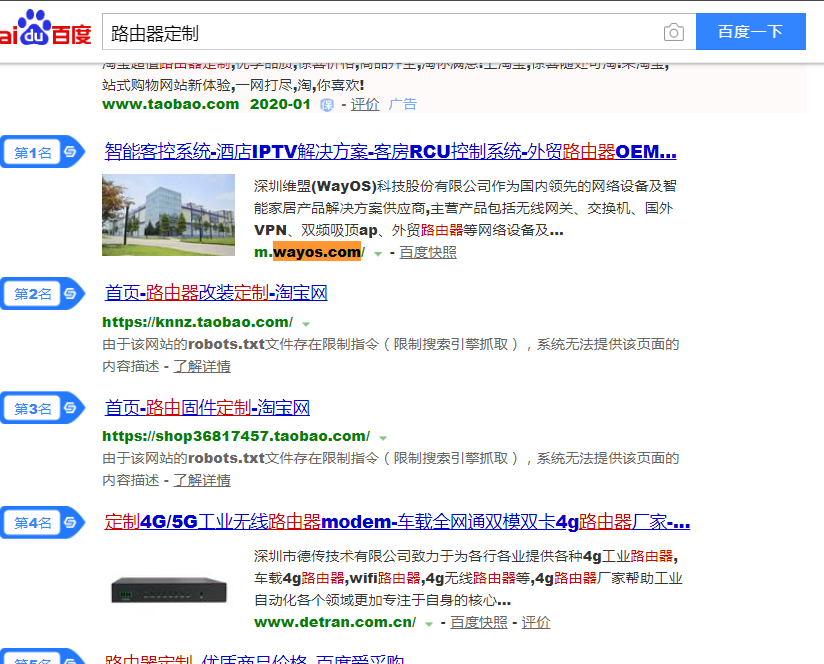
Task: Click the 百度一下 search button
Action: 750,32
